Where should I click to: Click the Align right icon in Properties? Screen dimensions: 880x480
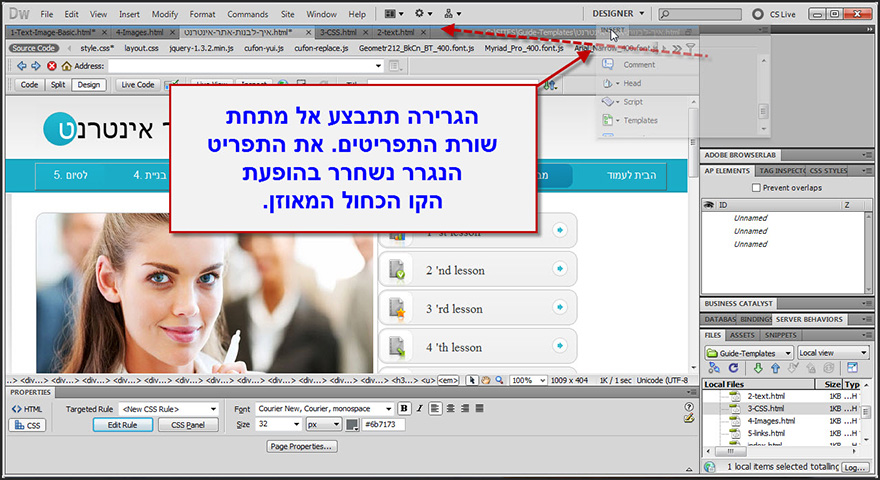coord(465,409)
